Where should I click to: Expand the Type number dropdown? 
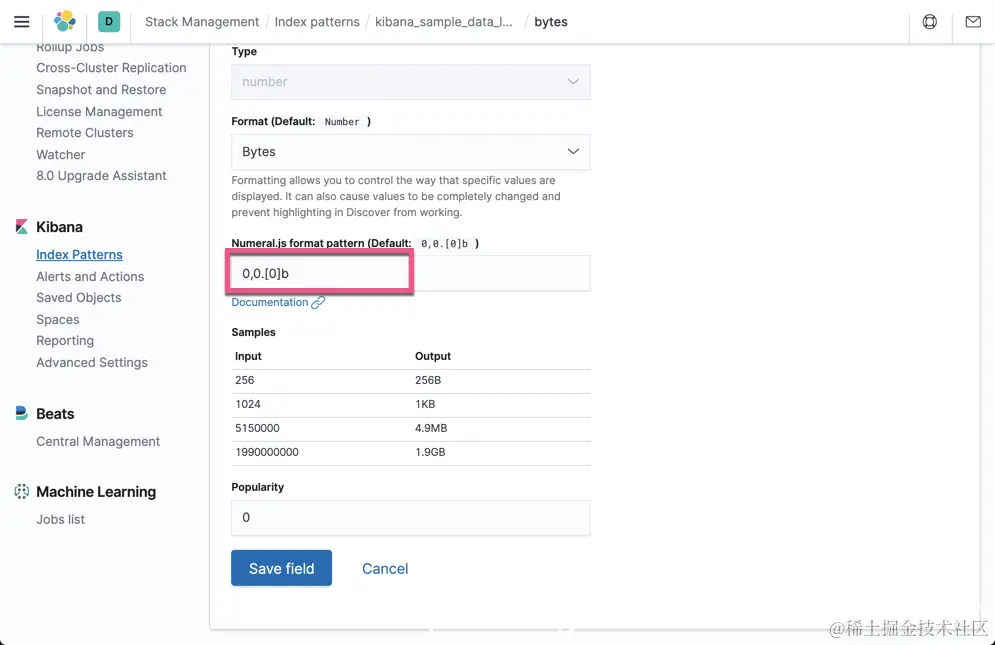point(411,82)
